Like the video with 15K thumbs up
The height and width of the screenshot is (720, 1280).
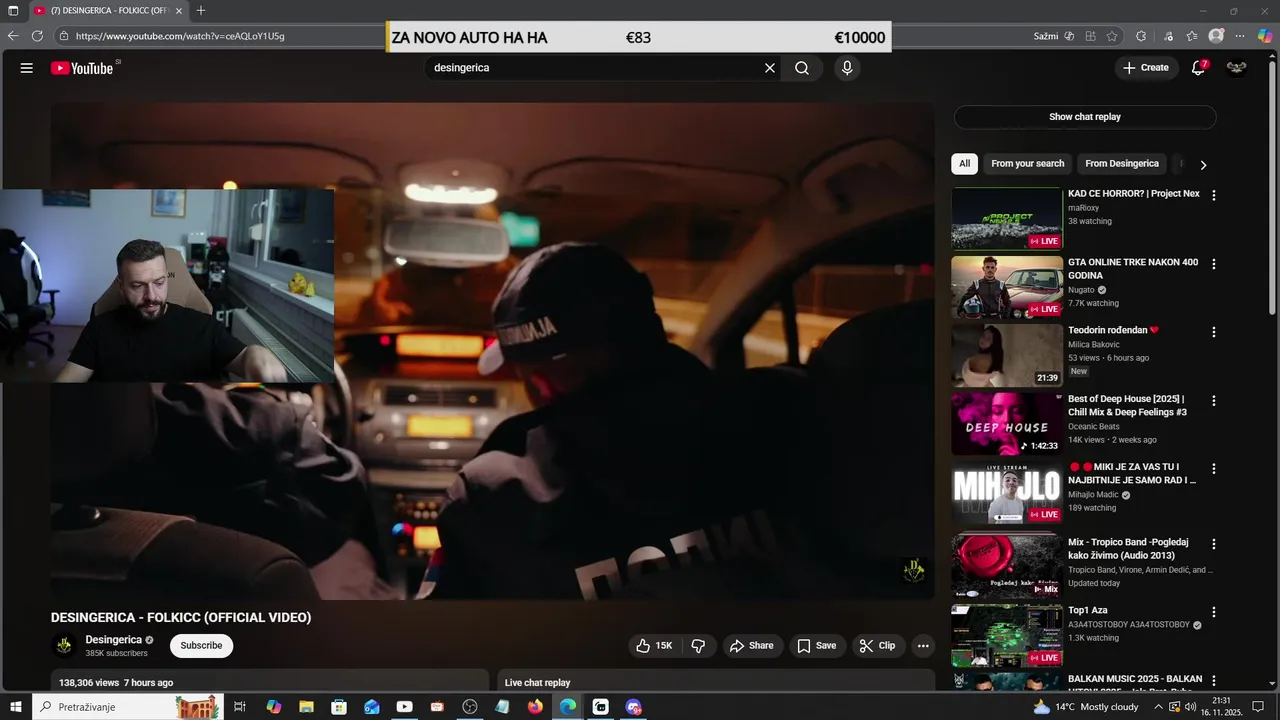[x=654, y=646]
